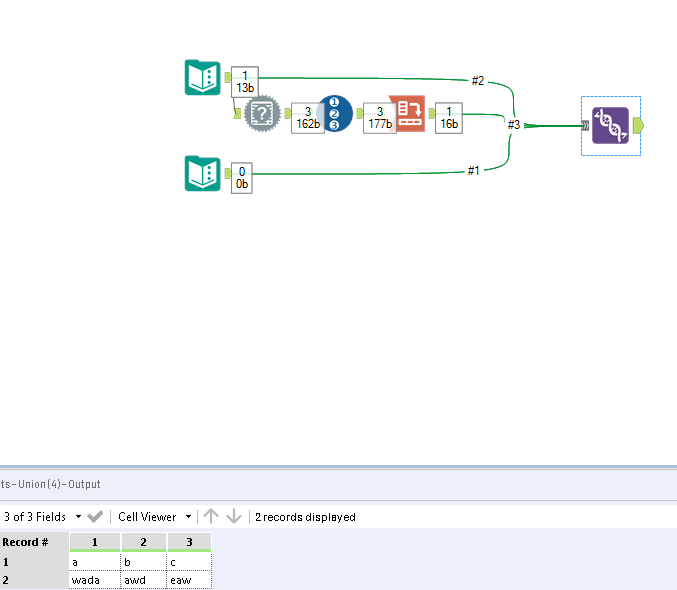This screenshot has width=677, height=590.
Task: Select connection labeled #2
Action: 478,81
